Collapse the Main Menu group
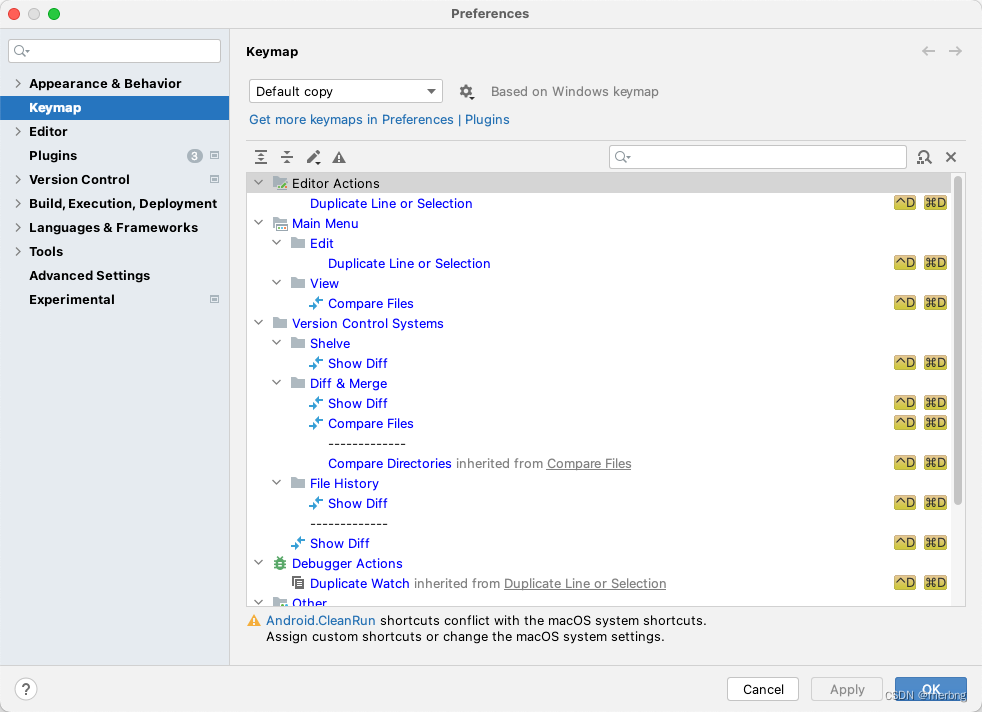Viewport: 982px width, 712px height. point(259,223)
